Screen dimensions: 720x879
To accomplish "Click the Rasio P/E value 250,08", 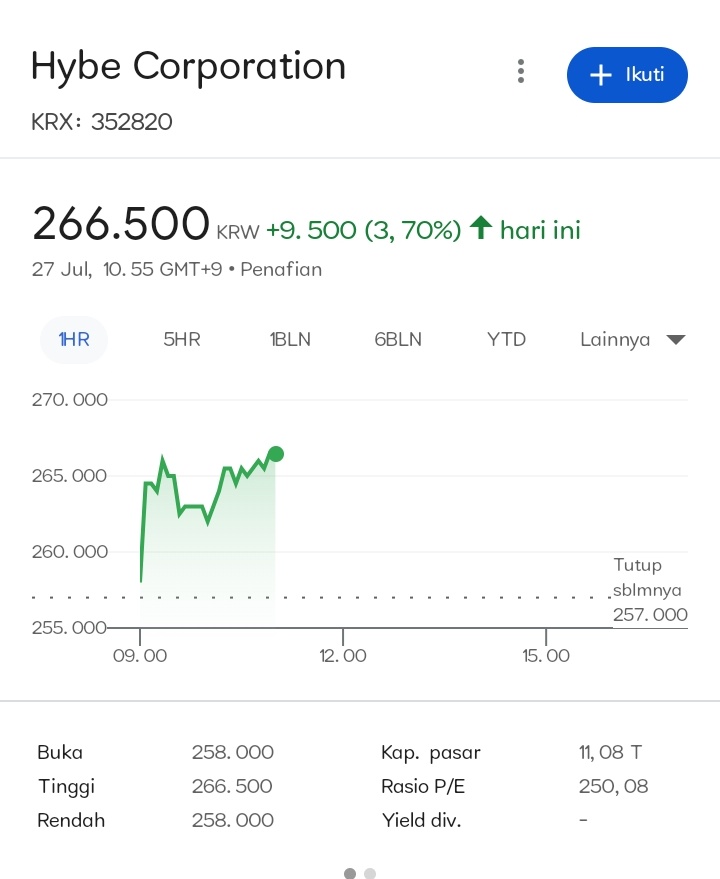I will [x=613, y=787].
